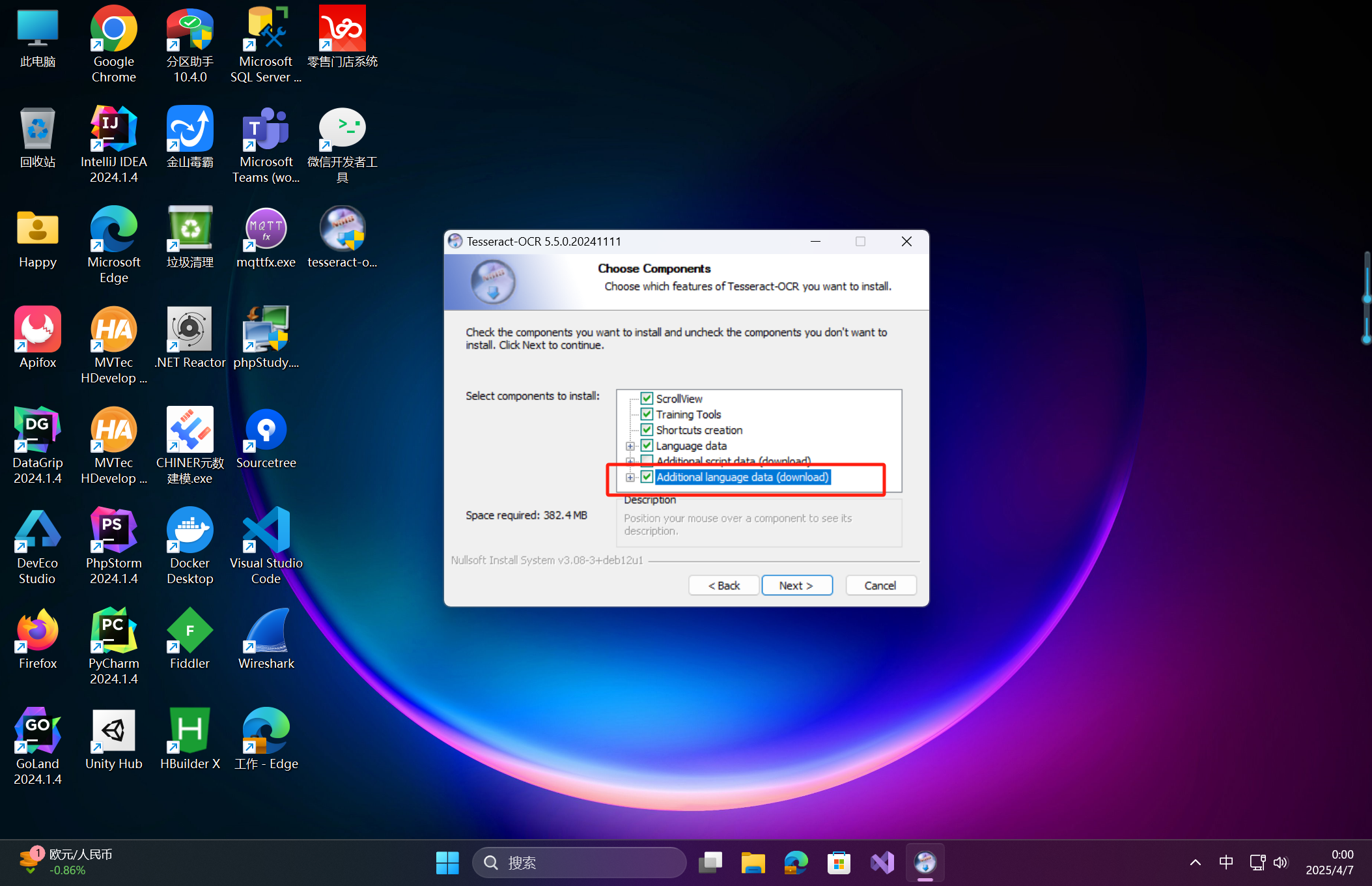Expand the Language data tree node
This screenshot has height=886, width=1372.
coord(630,446)
